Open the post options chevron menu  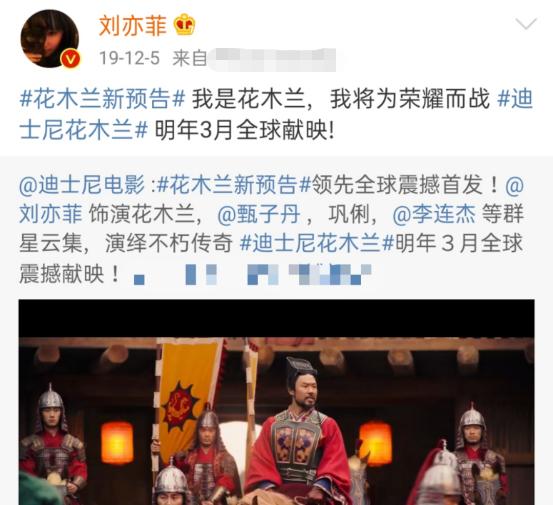526,24
